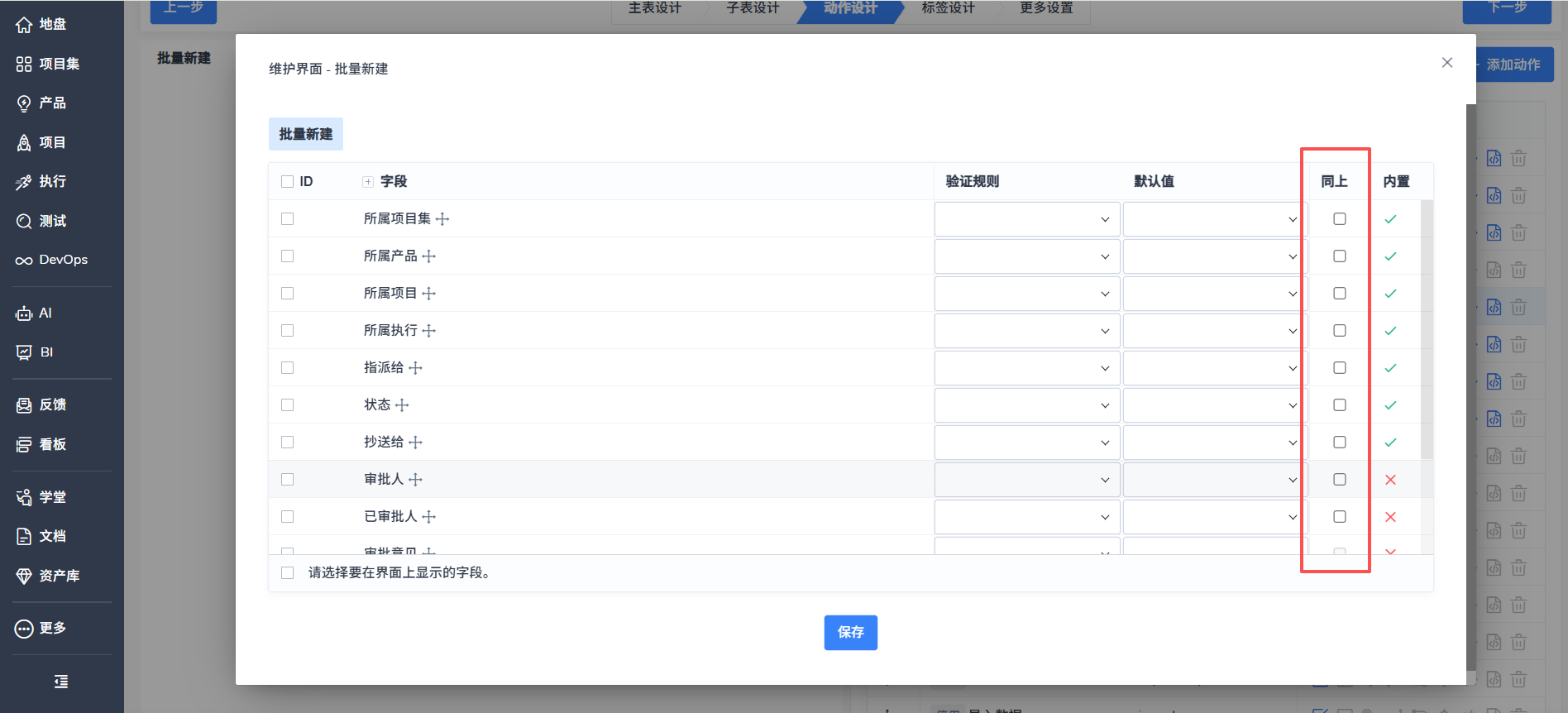Tick the row checkbox for 所属产品

pyautogui.click(x=288, y=256)
